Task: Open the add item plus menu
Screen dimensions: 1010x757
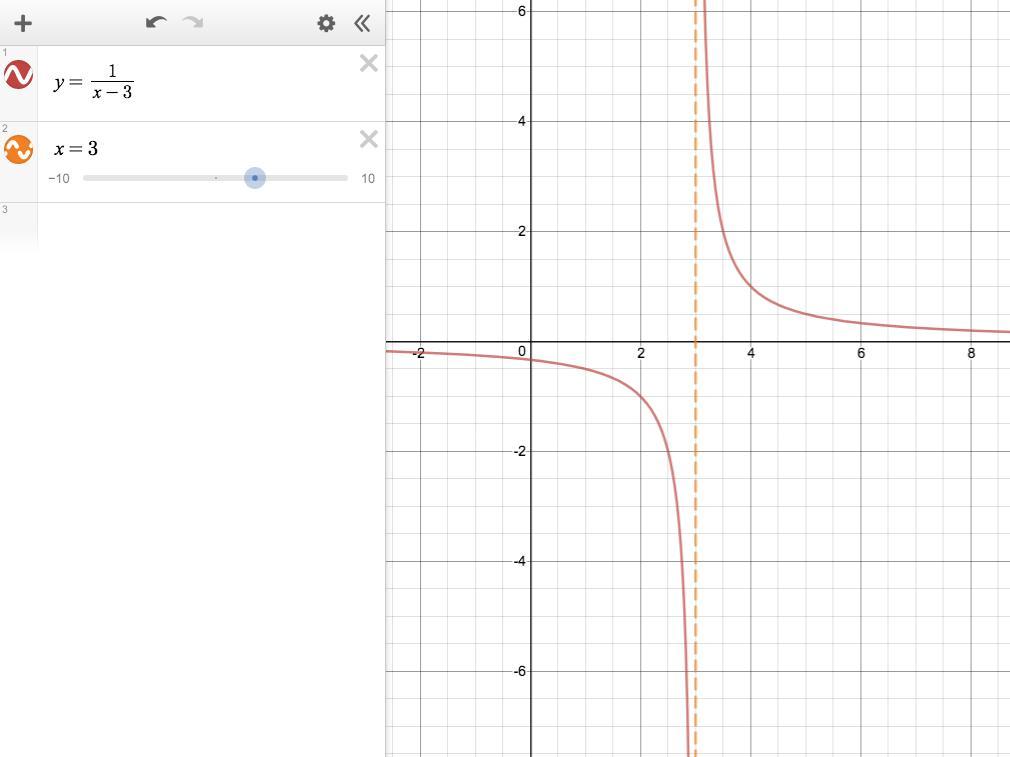Action: [x=23, y=24]
